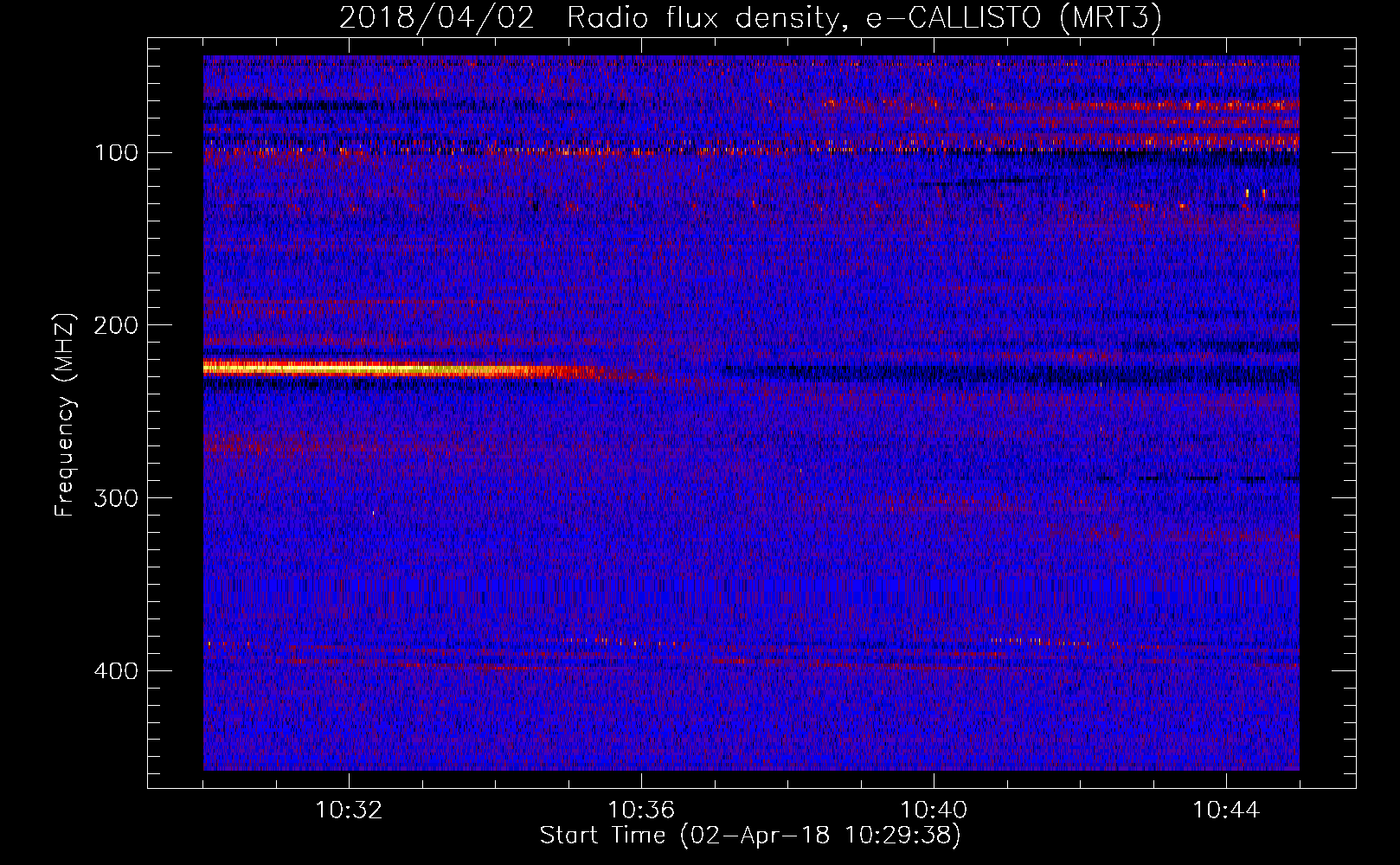Click the 100 frequency tick label
This screenshot has width=1400, height=865.
(x=117, y=153)
